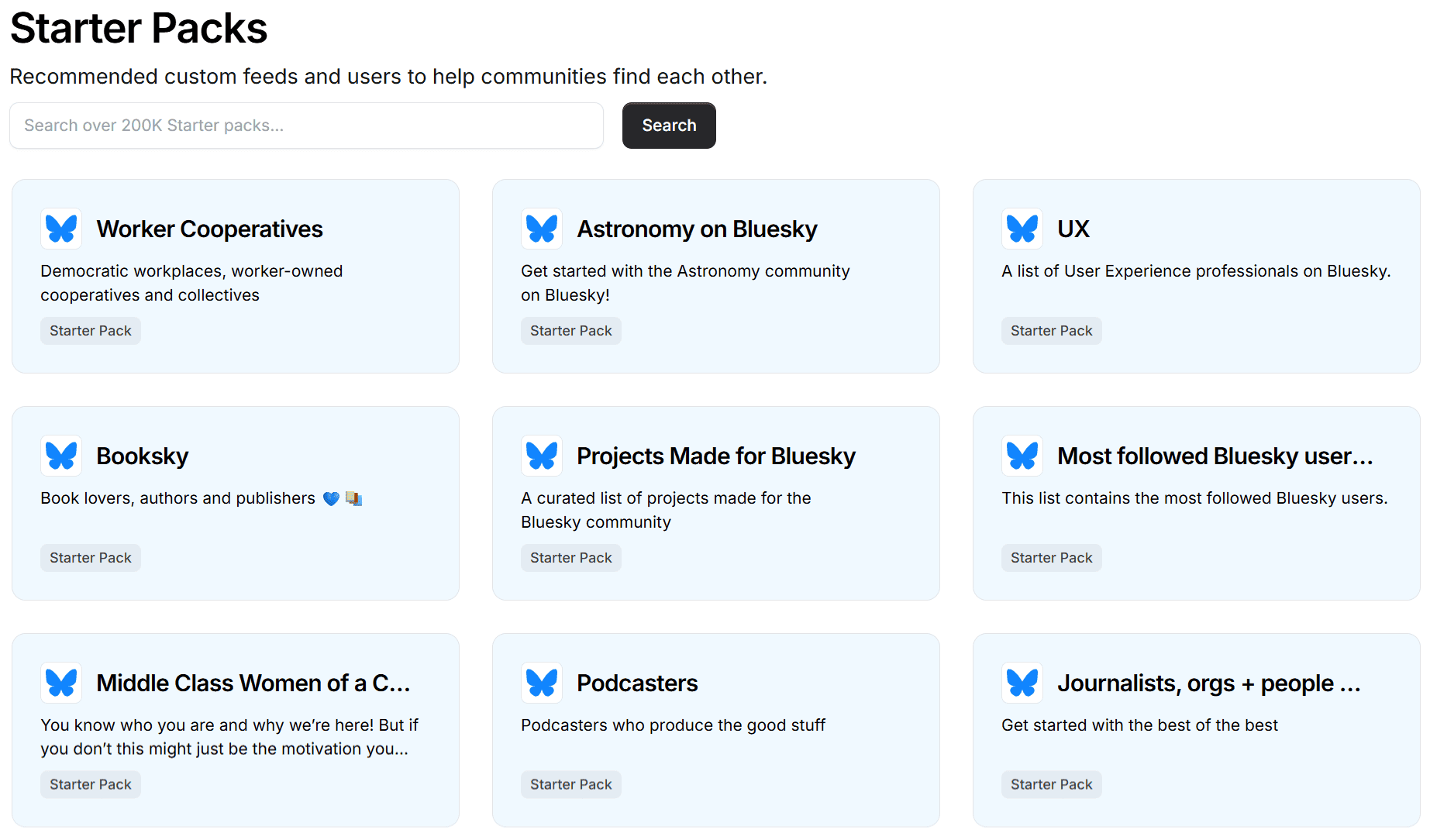Click the butterfly icon on Worker Cooperatives card
The height and width of the screenshot is (840, 1430).
tap(61, 229)
